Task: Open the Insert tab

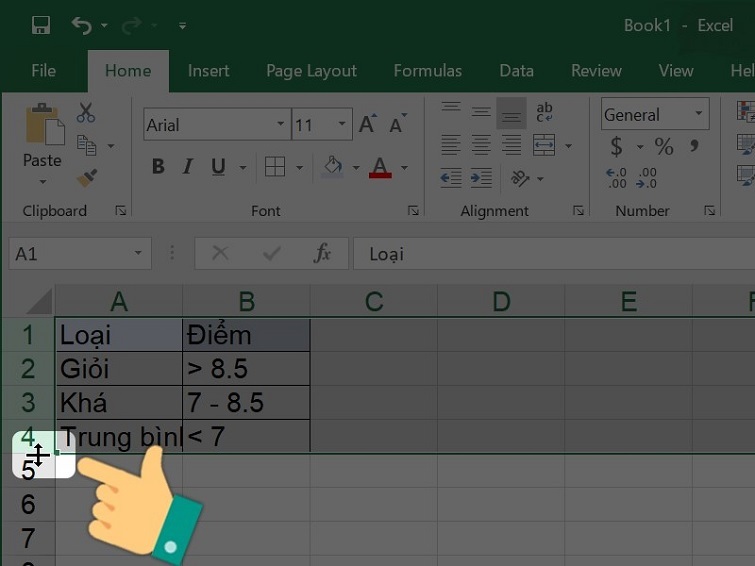Action: click(208, 71)
